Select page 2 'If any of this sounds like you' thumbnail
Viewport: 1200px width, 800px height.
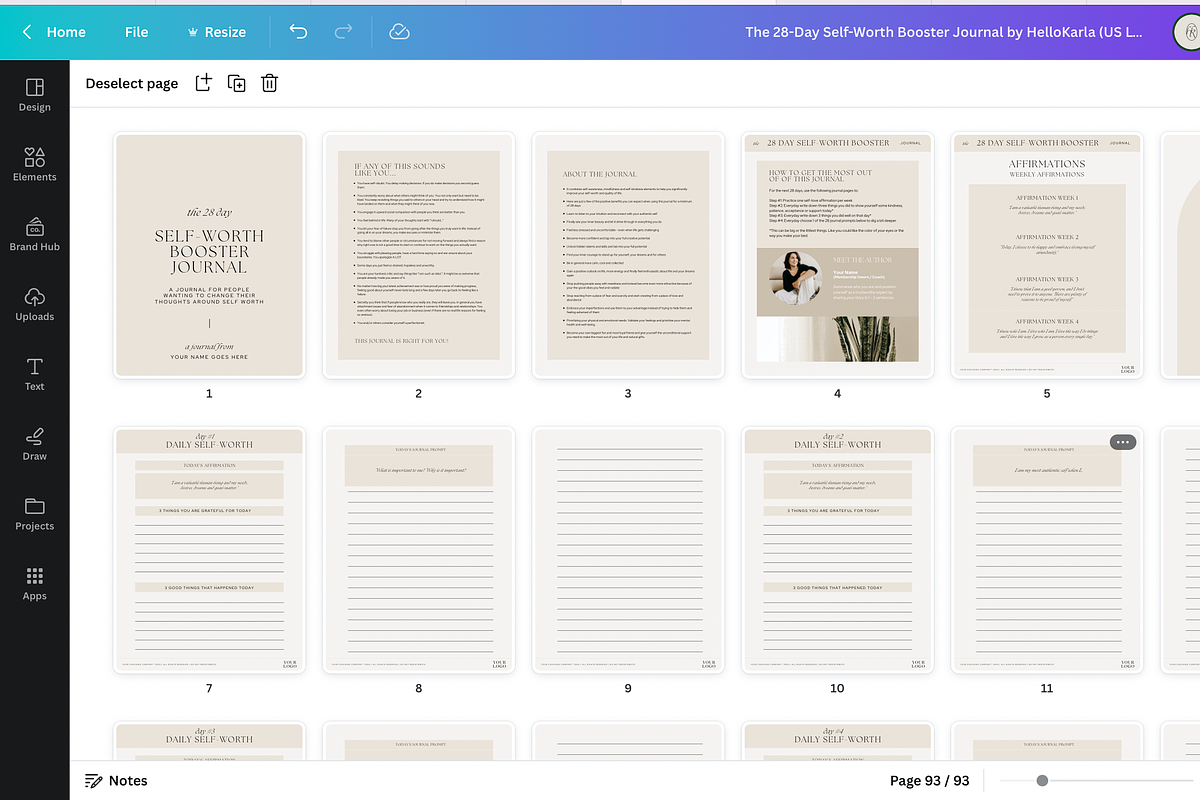(x=418, y=256)
